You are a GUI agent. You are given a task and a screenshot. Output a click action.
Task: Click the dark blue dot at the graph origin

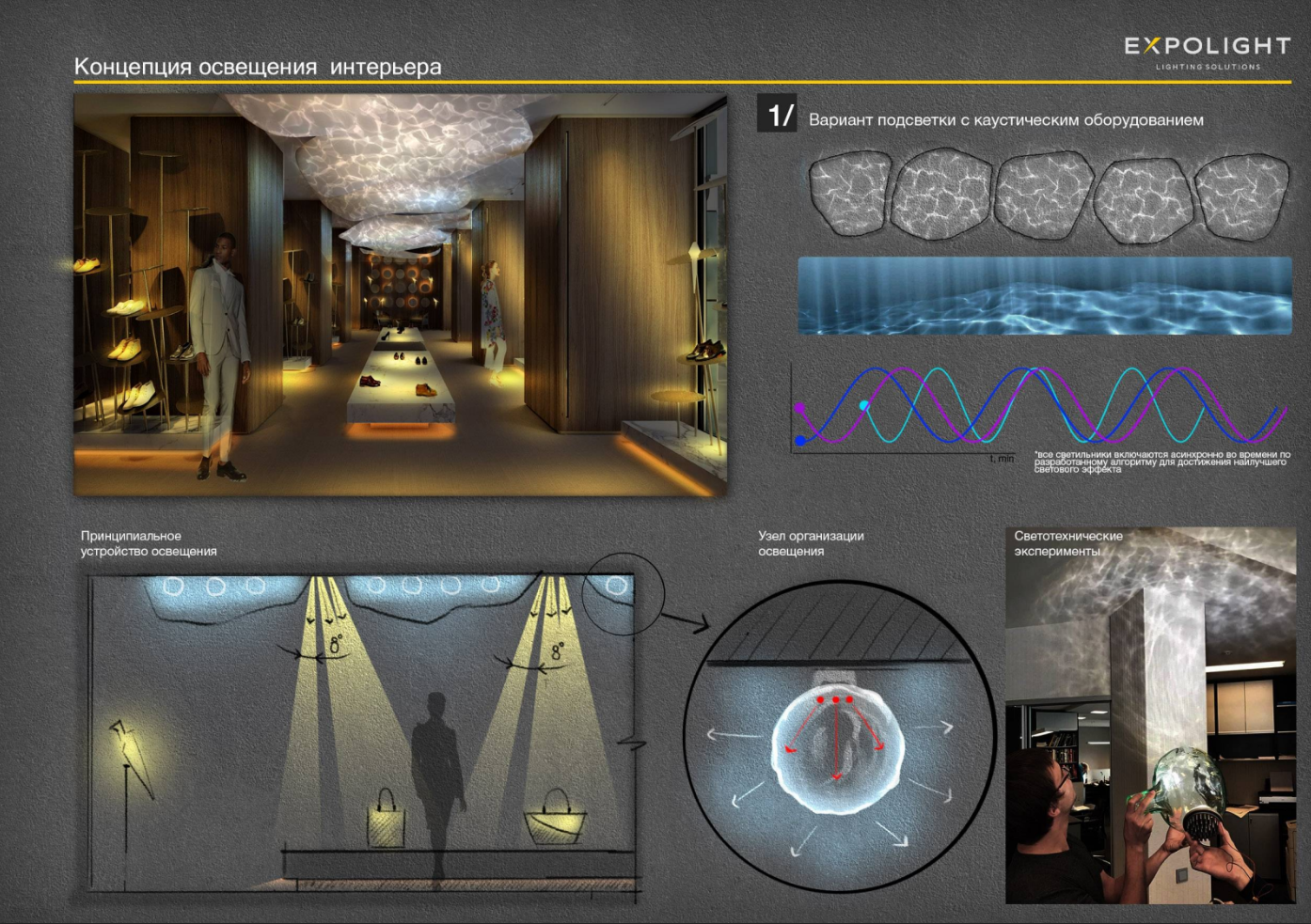(800, 440)
